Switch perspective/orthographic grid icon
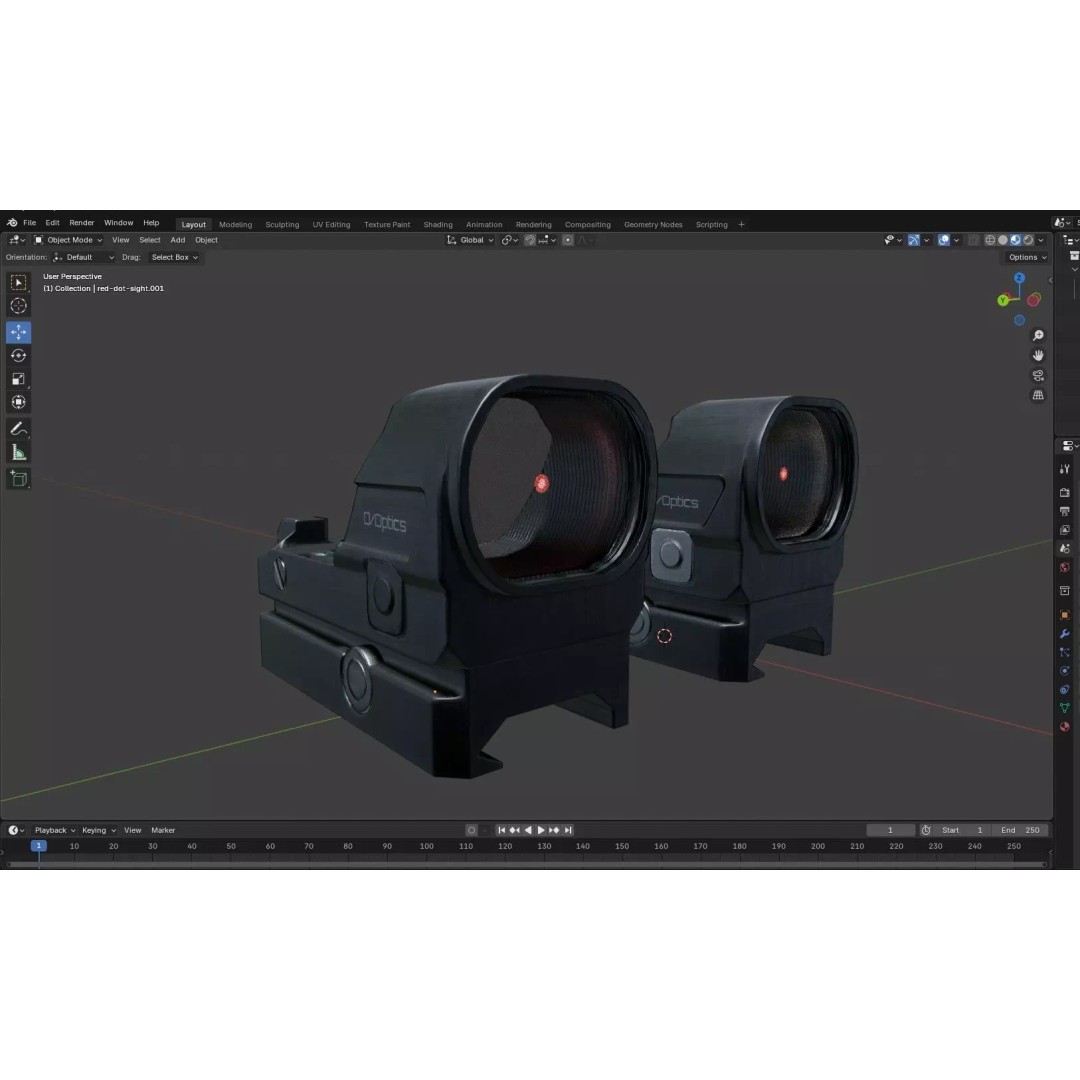The image size is (1080, 1080). 1038,395
